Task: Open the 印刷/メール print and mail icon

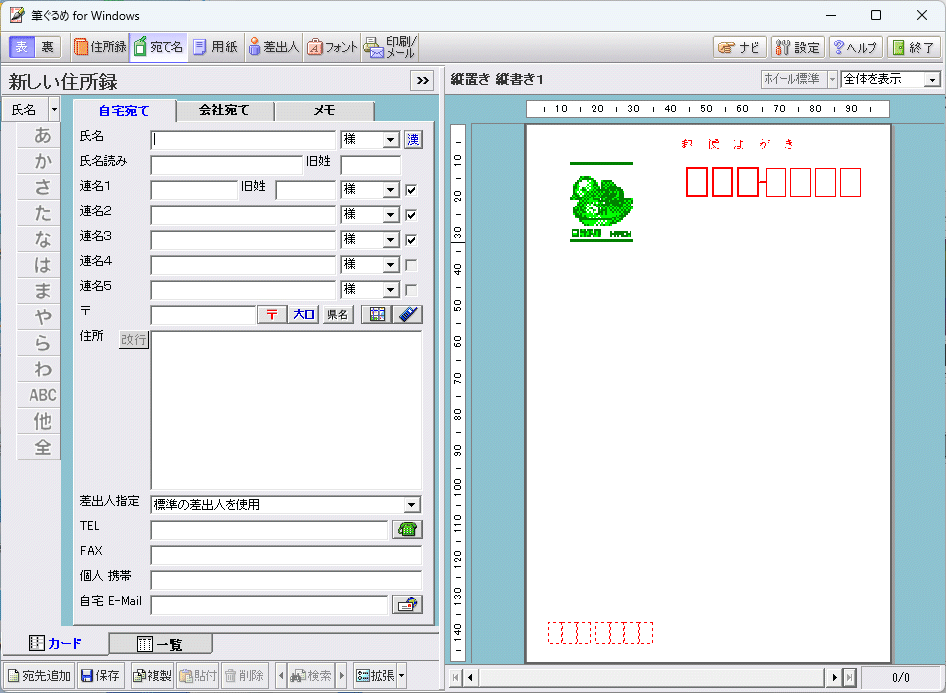Action: click(390, 47)
